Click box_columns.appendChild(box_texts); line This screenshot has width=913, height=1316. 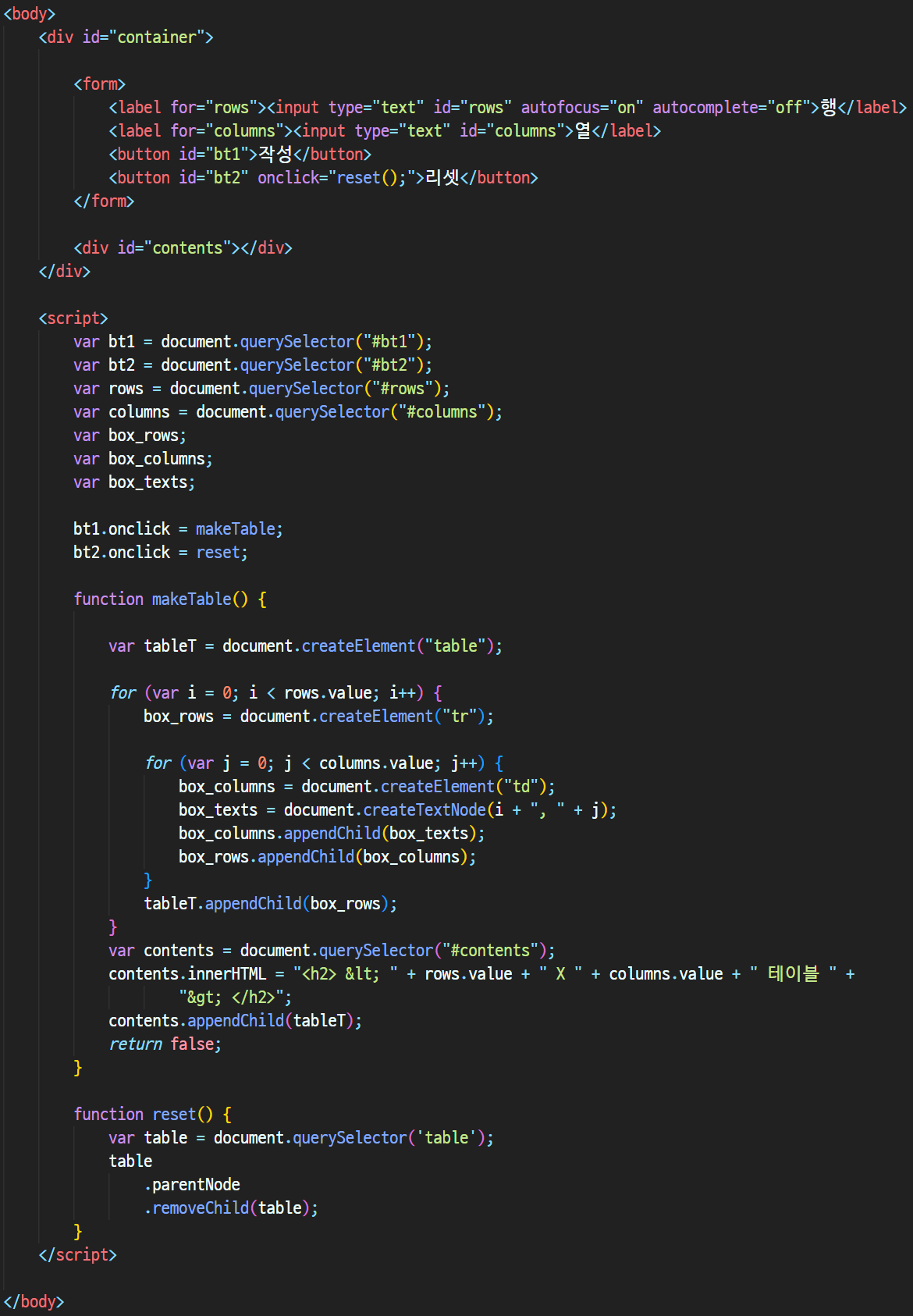332,834
